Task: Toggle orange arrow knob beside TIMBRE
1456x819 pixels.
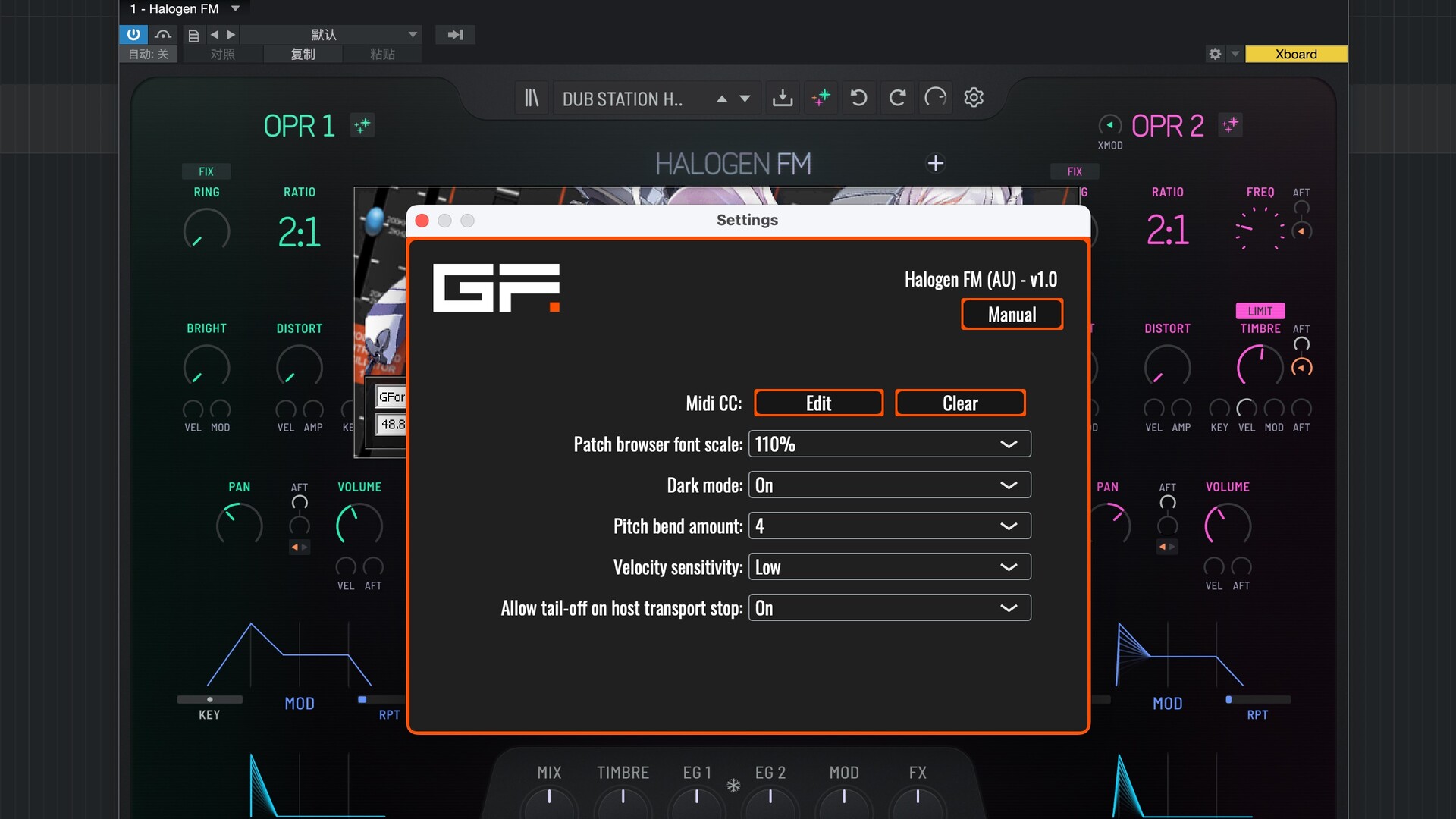Action: [1302, 368]
